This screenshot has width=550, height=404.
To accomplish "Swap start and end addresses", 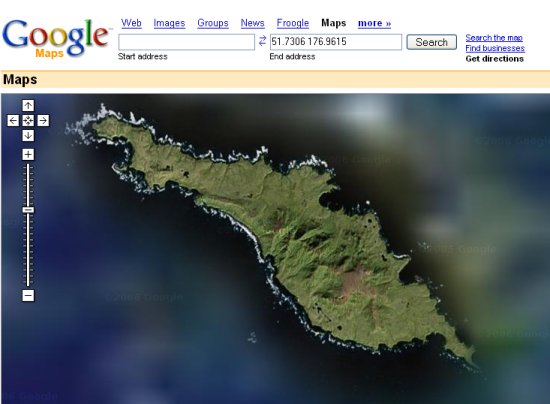I will coord(262,41).
